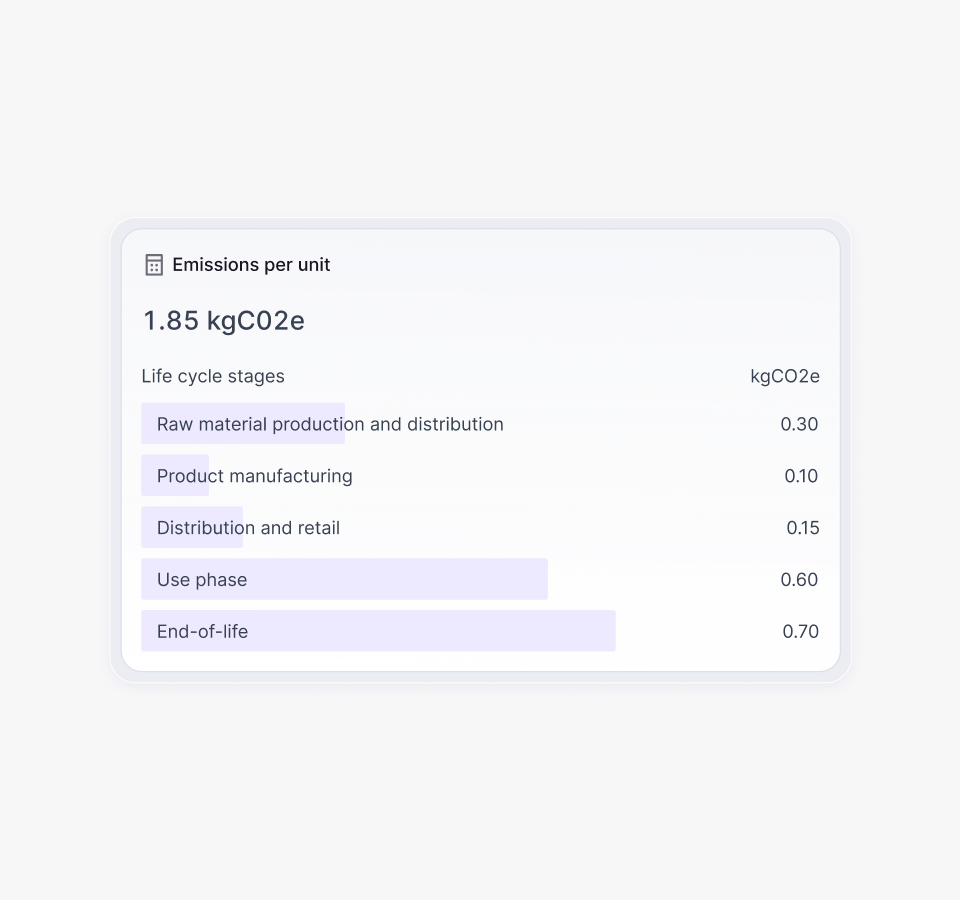Click the calculator icon beside Emissions per unit
The image size is (960, 900).
coord(154,265)
